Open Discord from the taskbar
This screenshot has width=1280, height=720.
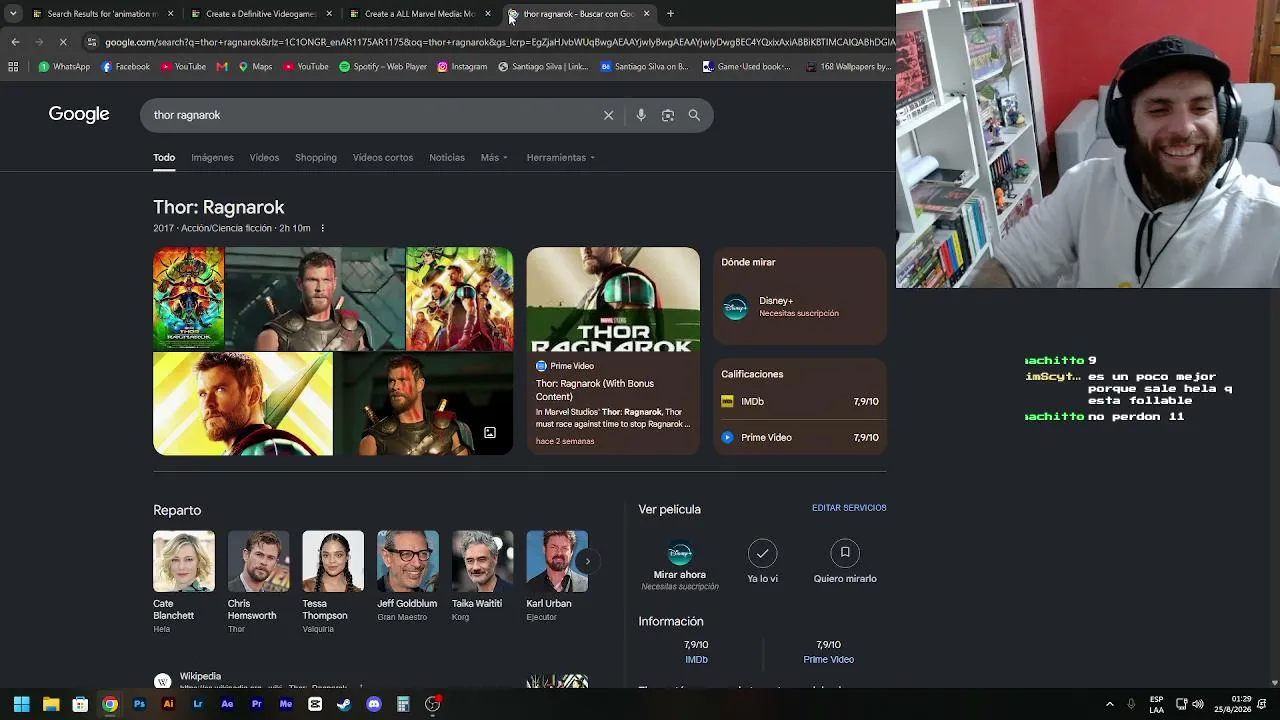point(374,704)
